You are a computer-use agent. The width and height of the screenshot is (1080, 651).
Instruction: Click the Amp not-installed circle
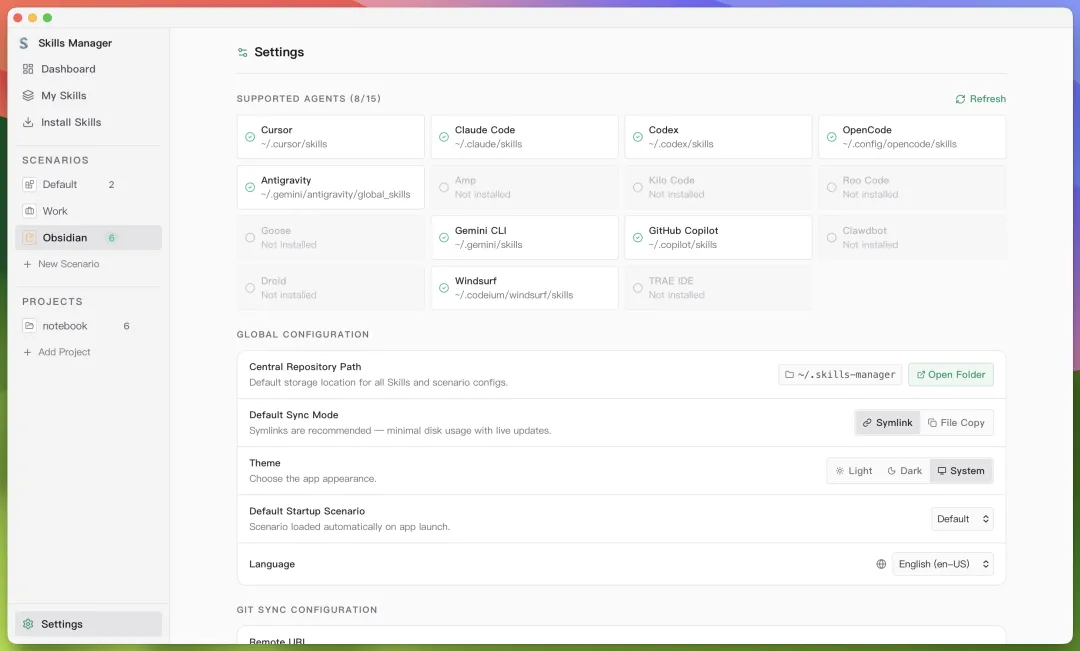pos(444,187)
